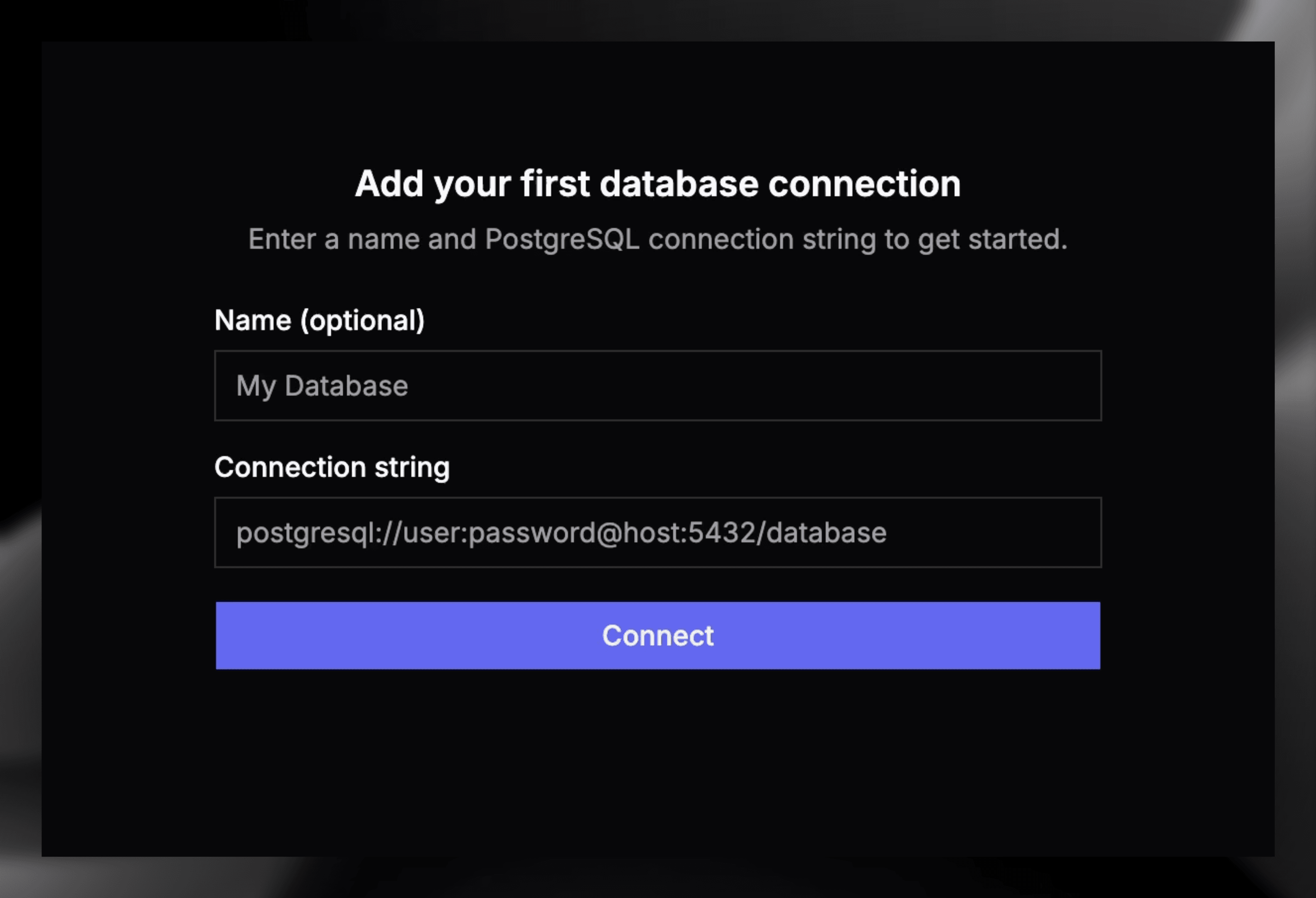Click the Name (optional) field label

320,320
